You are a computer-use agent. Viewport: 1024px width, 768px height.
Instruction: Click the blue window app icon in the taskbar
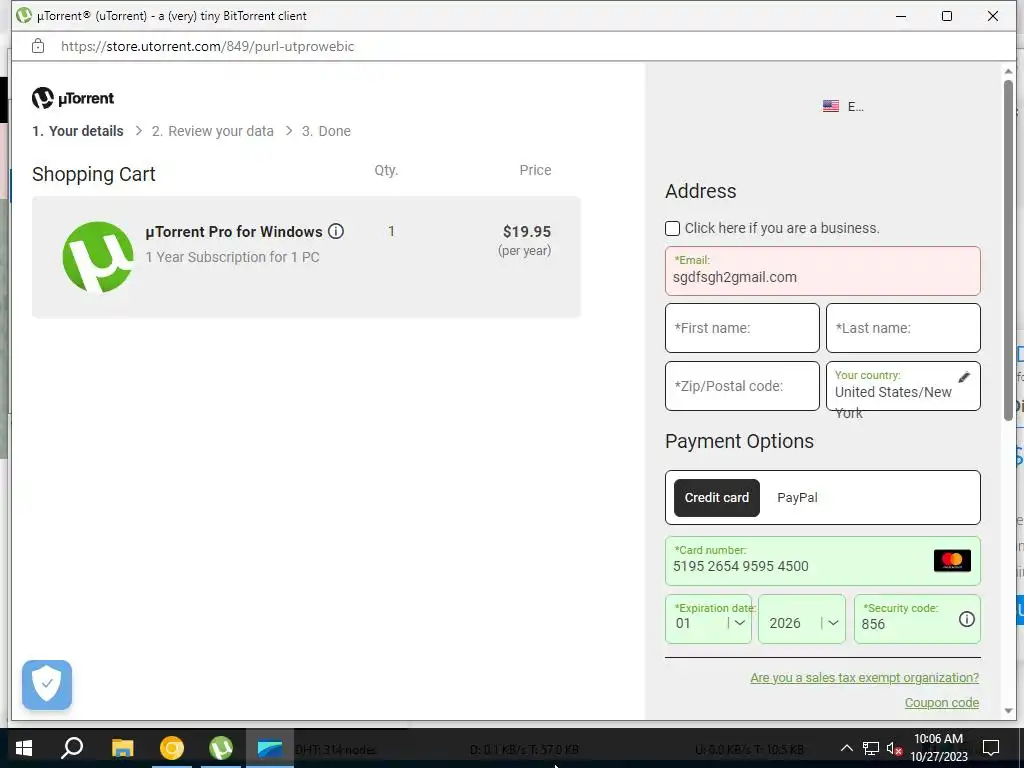pos(270,748)
